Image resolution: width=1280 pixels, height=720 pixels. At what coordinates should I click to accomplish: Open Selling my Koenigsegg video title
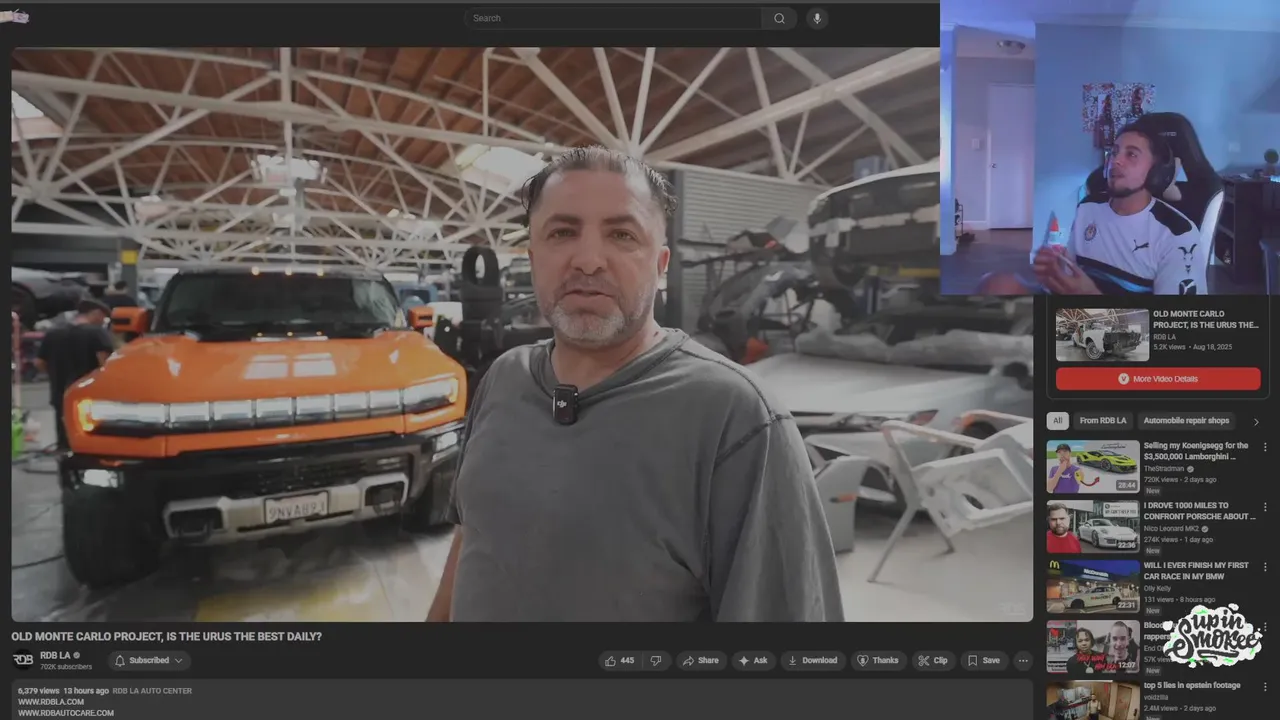tap(1196, 451)
